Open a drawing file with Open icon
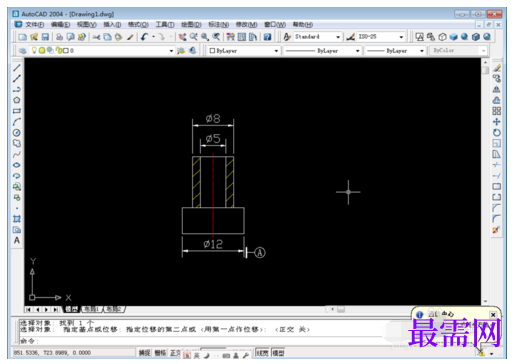Image resolution: width=520 pixels, height=364 pixels. (x=34, y=37)
